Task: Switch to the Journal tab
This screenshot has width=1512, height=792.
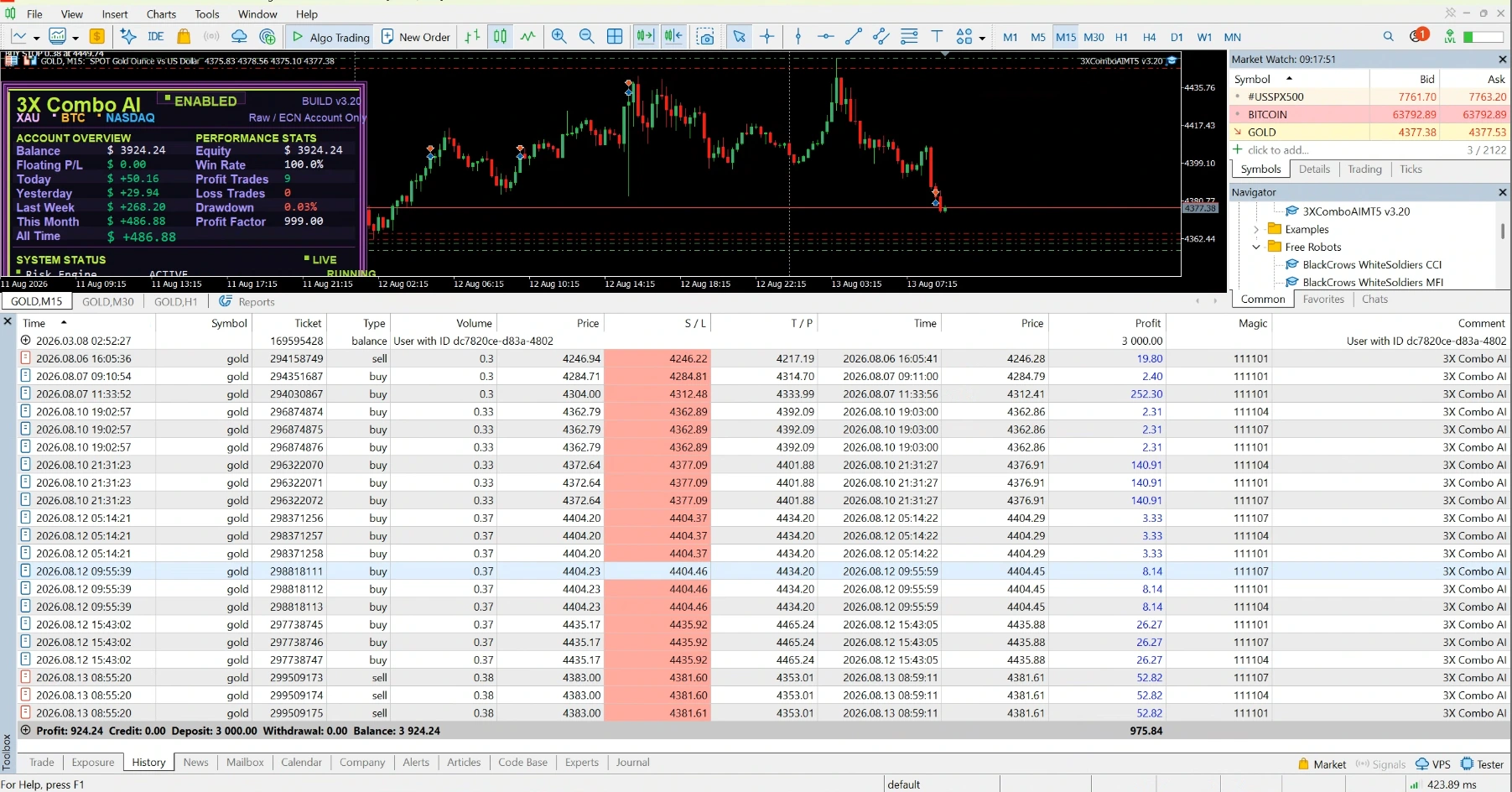Action: 632,762
